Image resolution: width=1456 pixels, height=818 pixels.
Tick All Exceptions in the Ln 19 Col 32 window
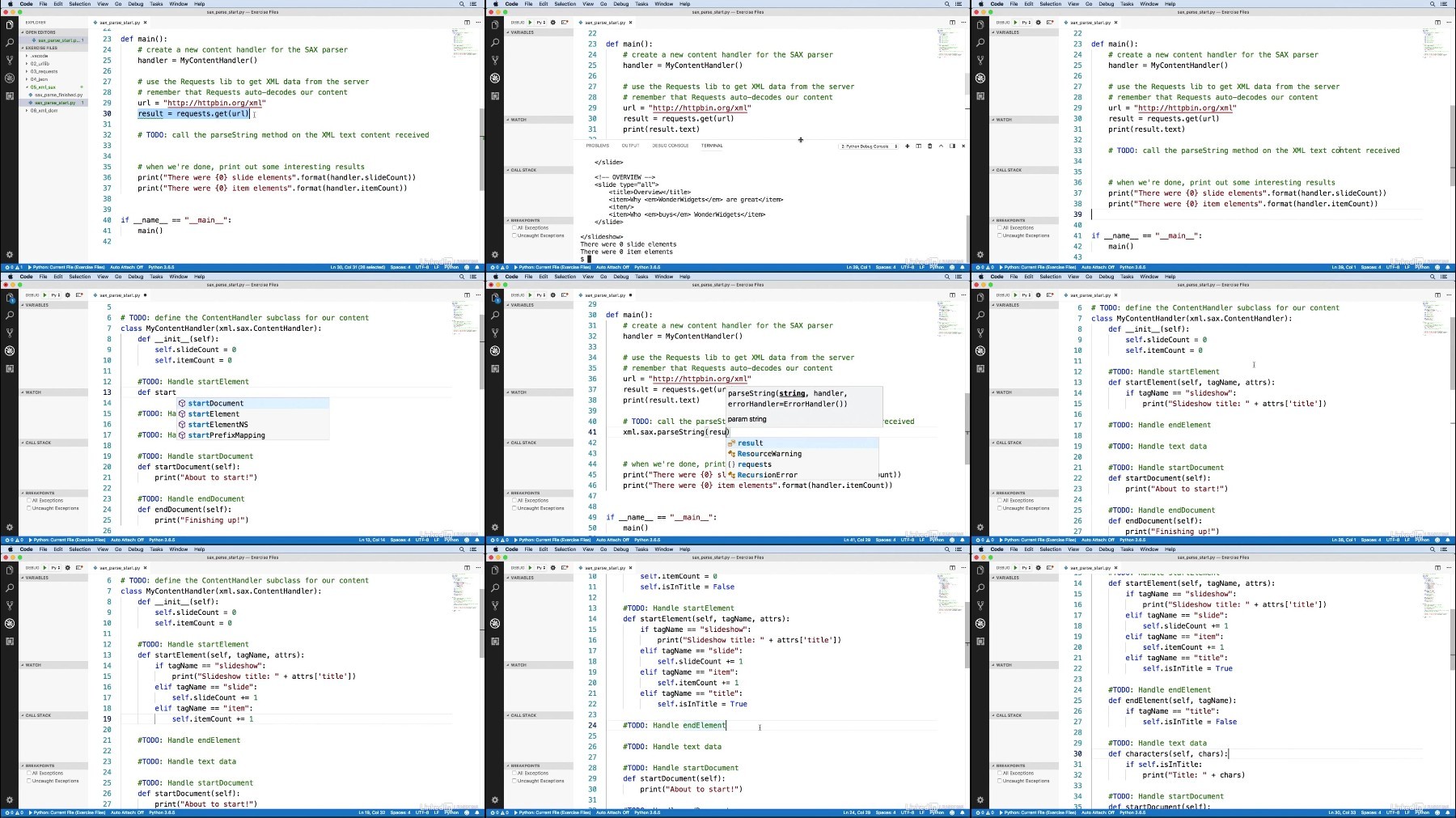click(29, 773)
